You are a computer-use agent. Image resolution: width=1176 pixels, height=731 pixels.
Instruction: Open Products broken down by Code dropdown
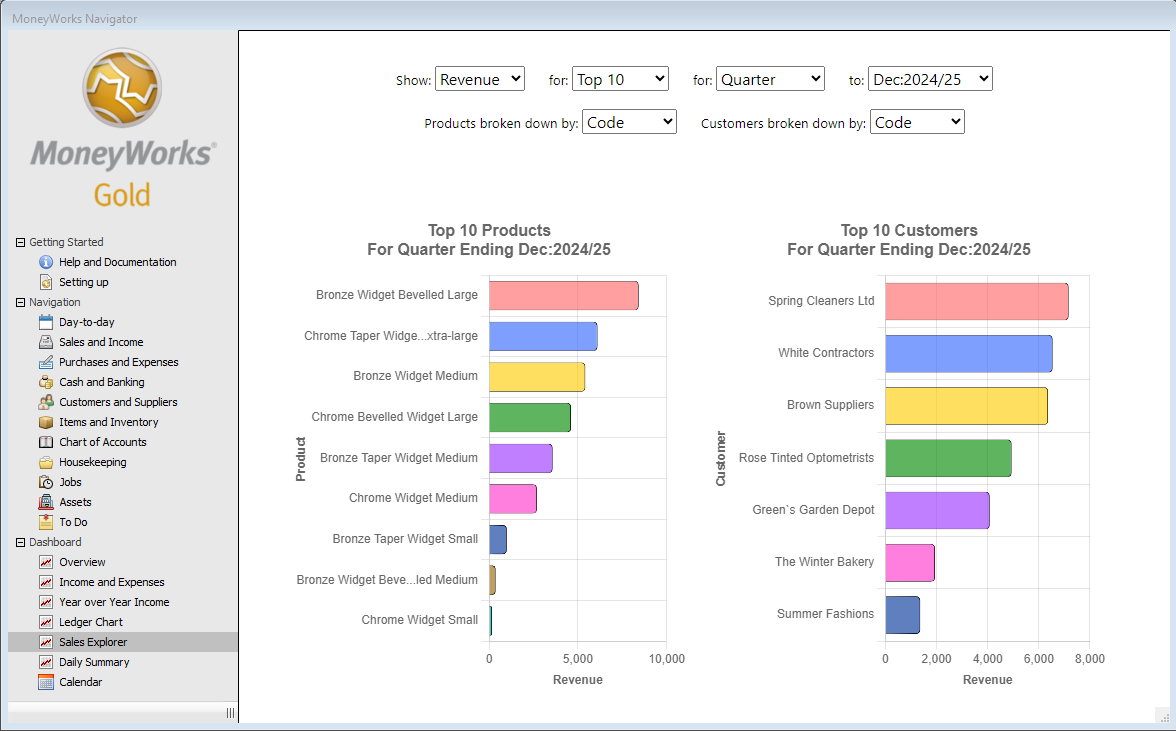[x=629, y=122]
